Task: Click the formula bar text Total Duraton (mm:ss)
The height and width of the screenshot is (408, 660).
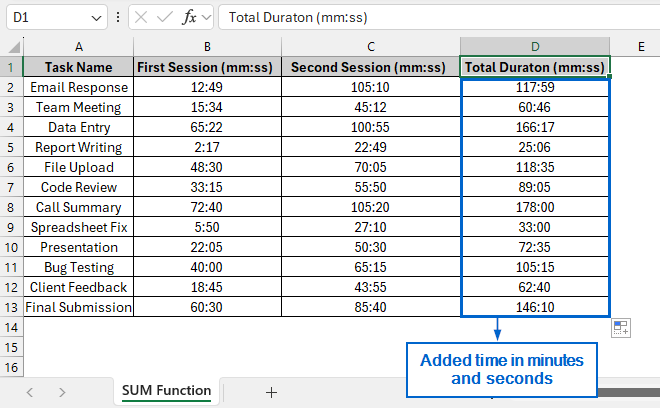Action: [298, 17]
